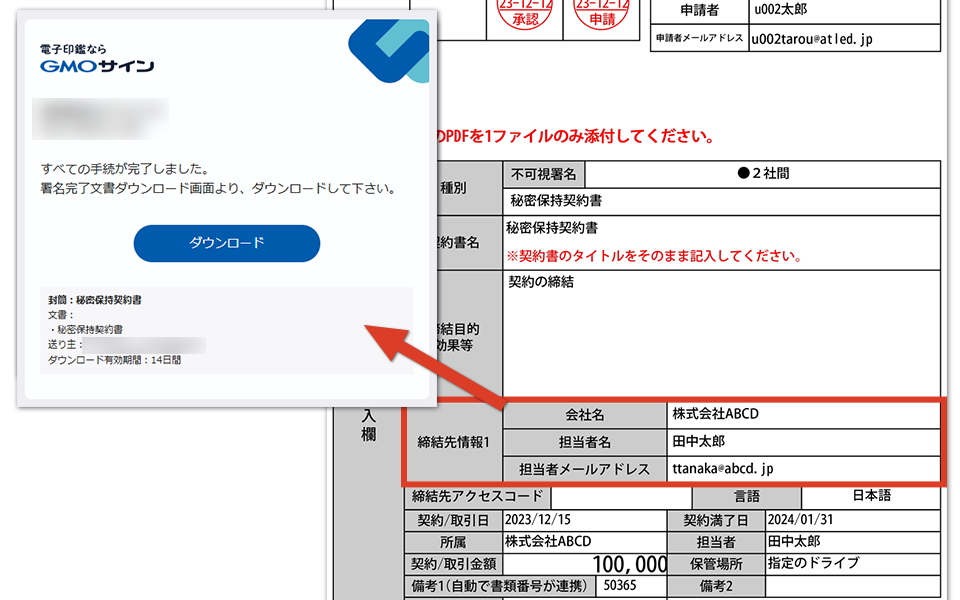
Task: Open the 言語 field showing 日本語
Action: [x=871, y=496]
